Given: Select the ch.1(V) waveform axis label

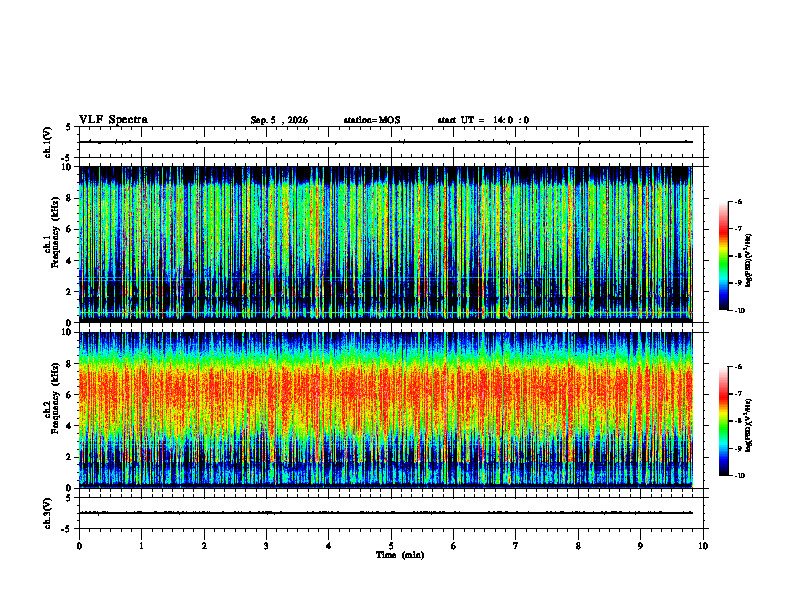Looking at the screenshot, I should point(48,142).
